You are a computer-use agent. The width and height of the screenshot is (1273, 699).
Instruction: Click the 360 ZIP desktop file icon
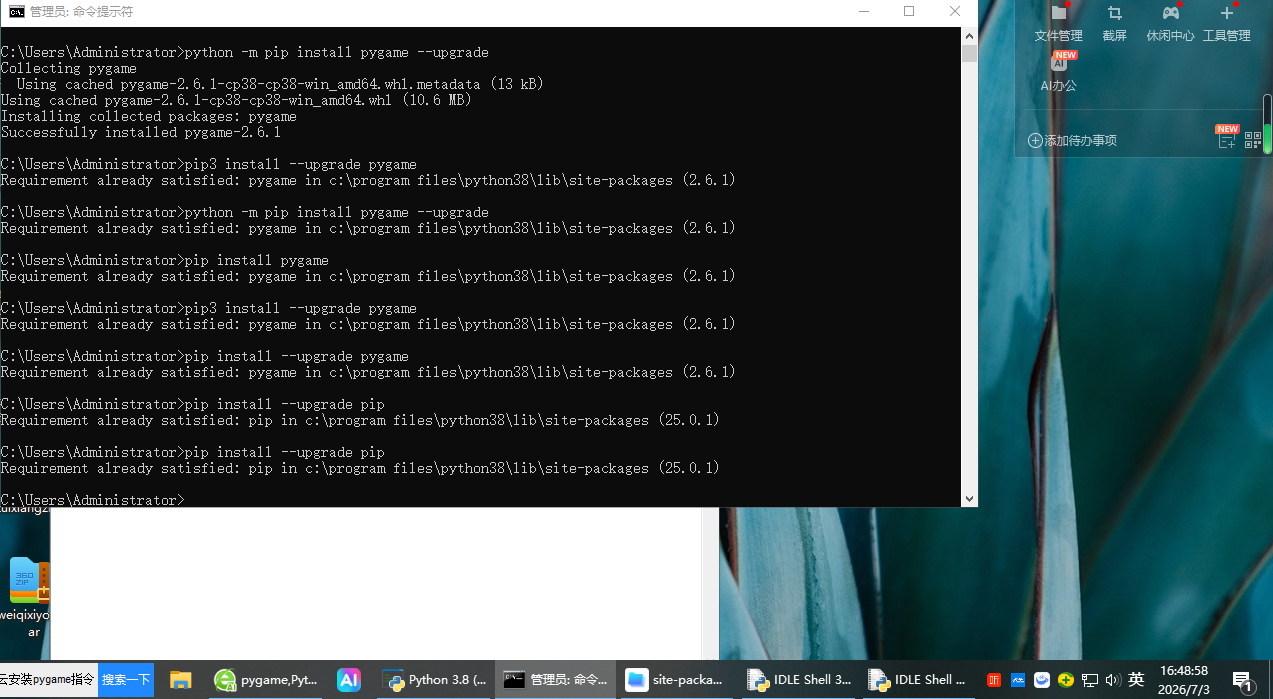point(28,581)
